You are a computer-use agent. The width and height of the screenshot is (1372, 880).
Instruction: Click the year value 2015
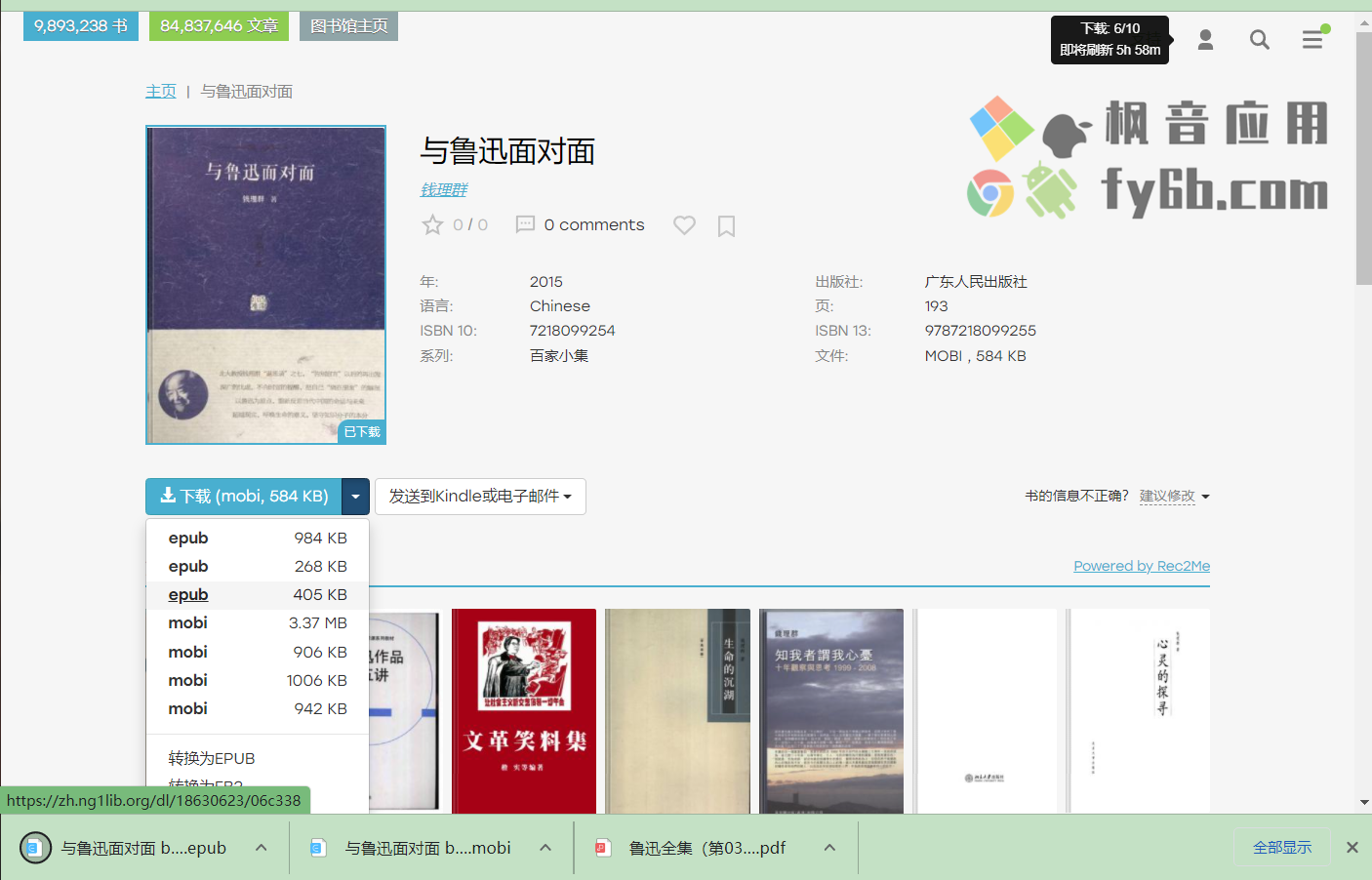pyautogui.click(x=546, y=282)
